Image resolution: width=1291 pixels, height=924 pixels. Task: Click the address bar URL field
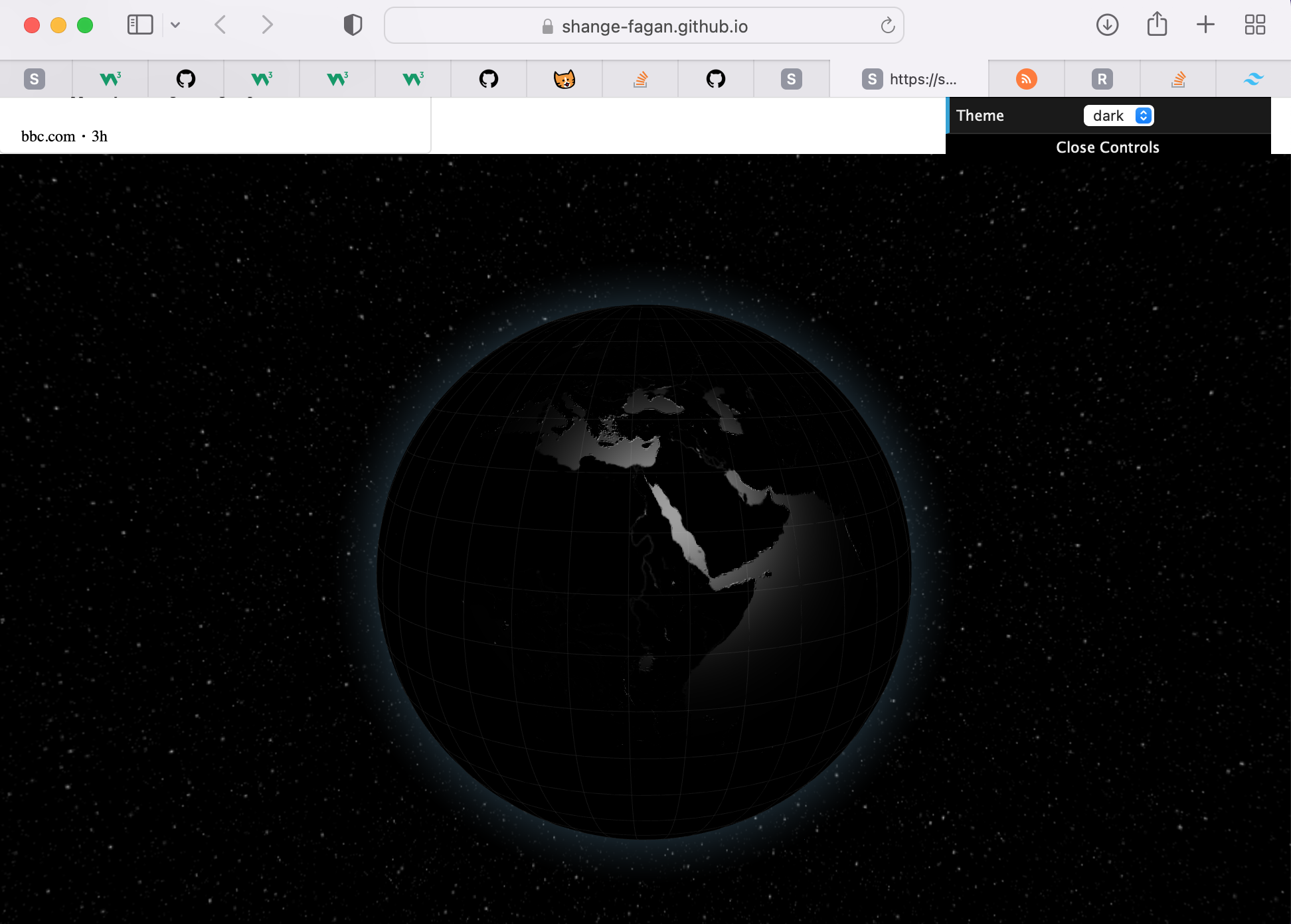click(x=654, y=27)
